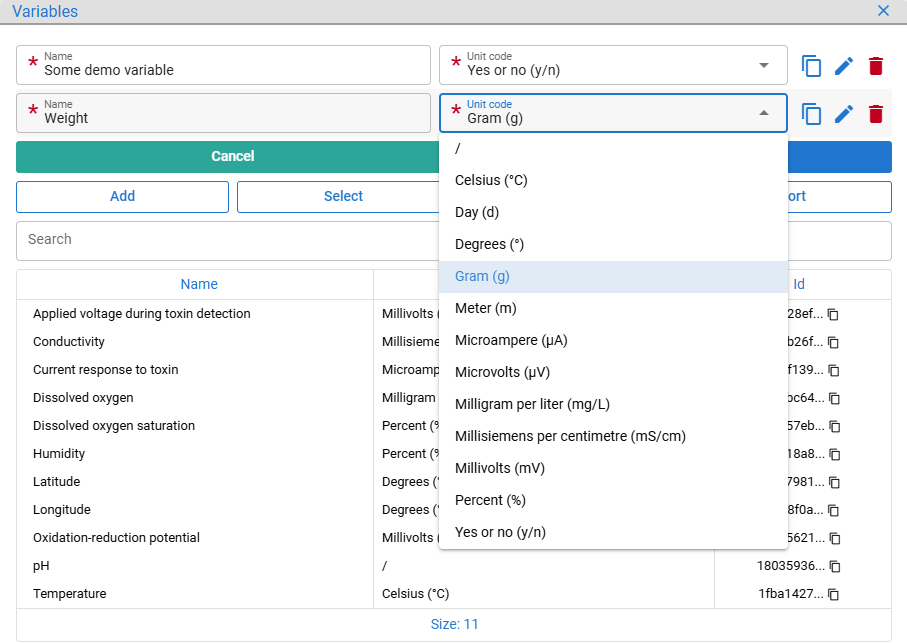Click the Add button
Viewport: 907px width, 643px height.
(x=123, y=197)
